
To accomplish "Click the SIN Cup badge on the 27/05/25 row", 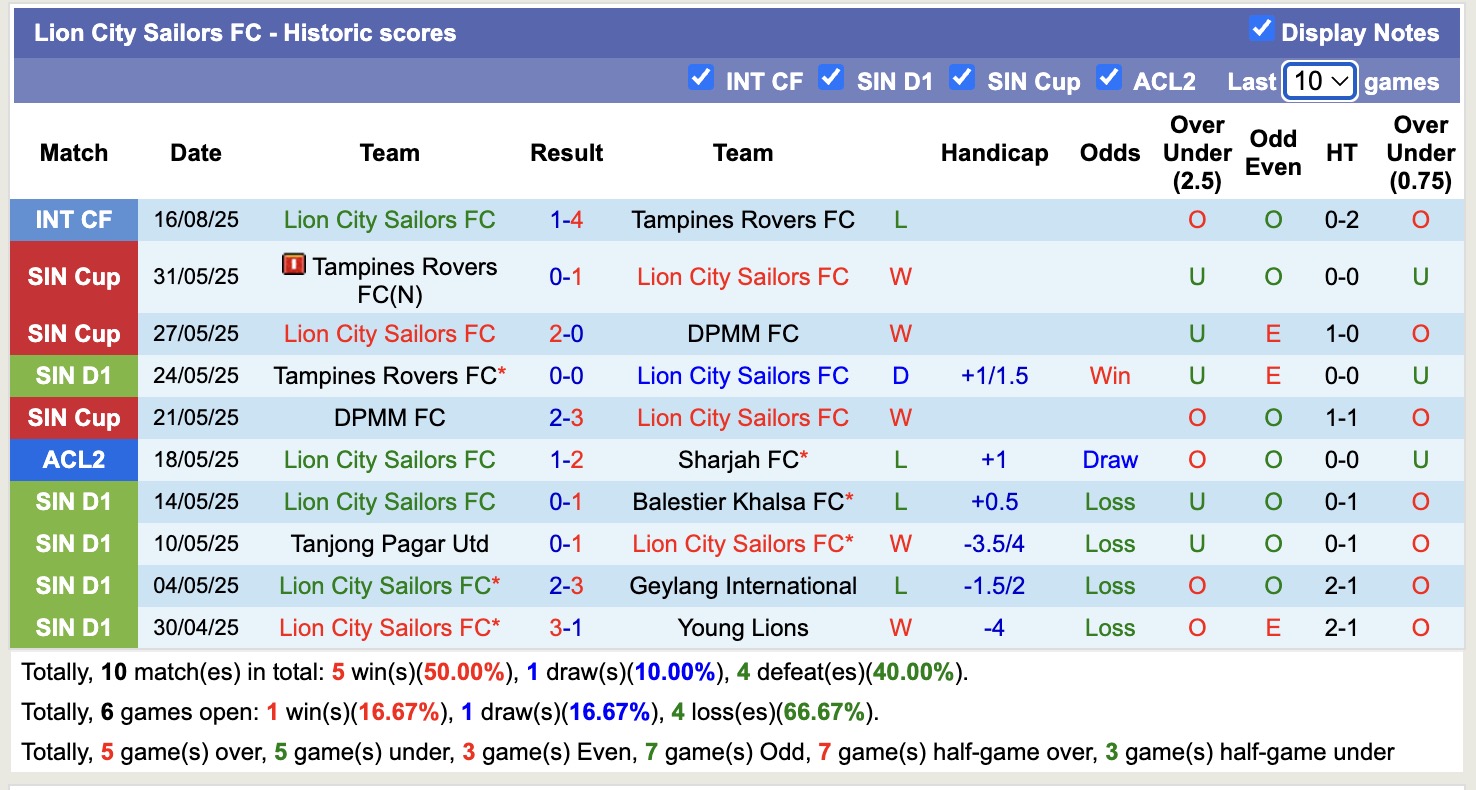I will [73, 333].
